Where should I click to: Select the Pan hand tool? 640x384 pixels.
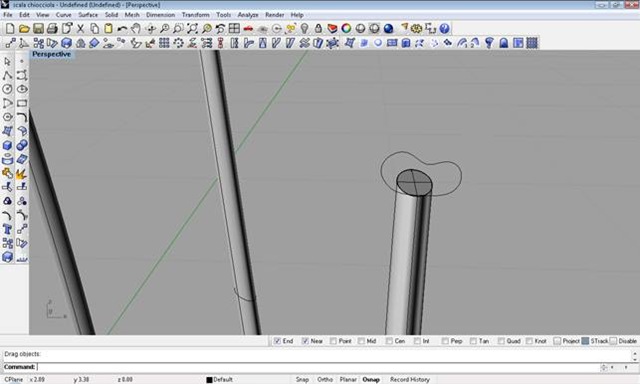point(136,28)
